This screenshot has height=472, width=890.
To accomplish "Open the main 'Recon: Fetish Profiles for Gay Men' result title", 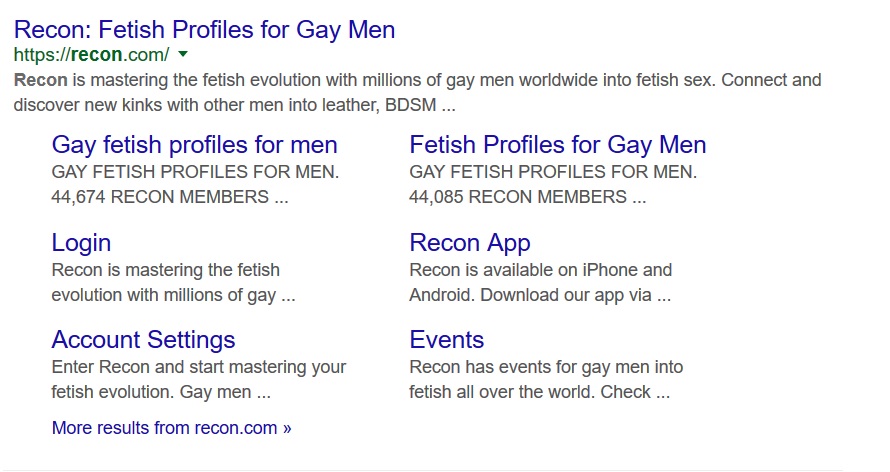I will (204, 30).
